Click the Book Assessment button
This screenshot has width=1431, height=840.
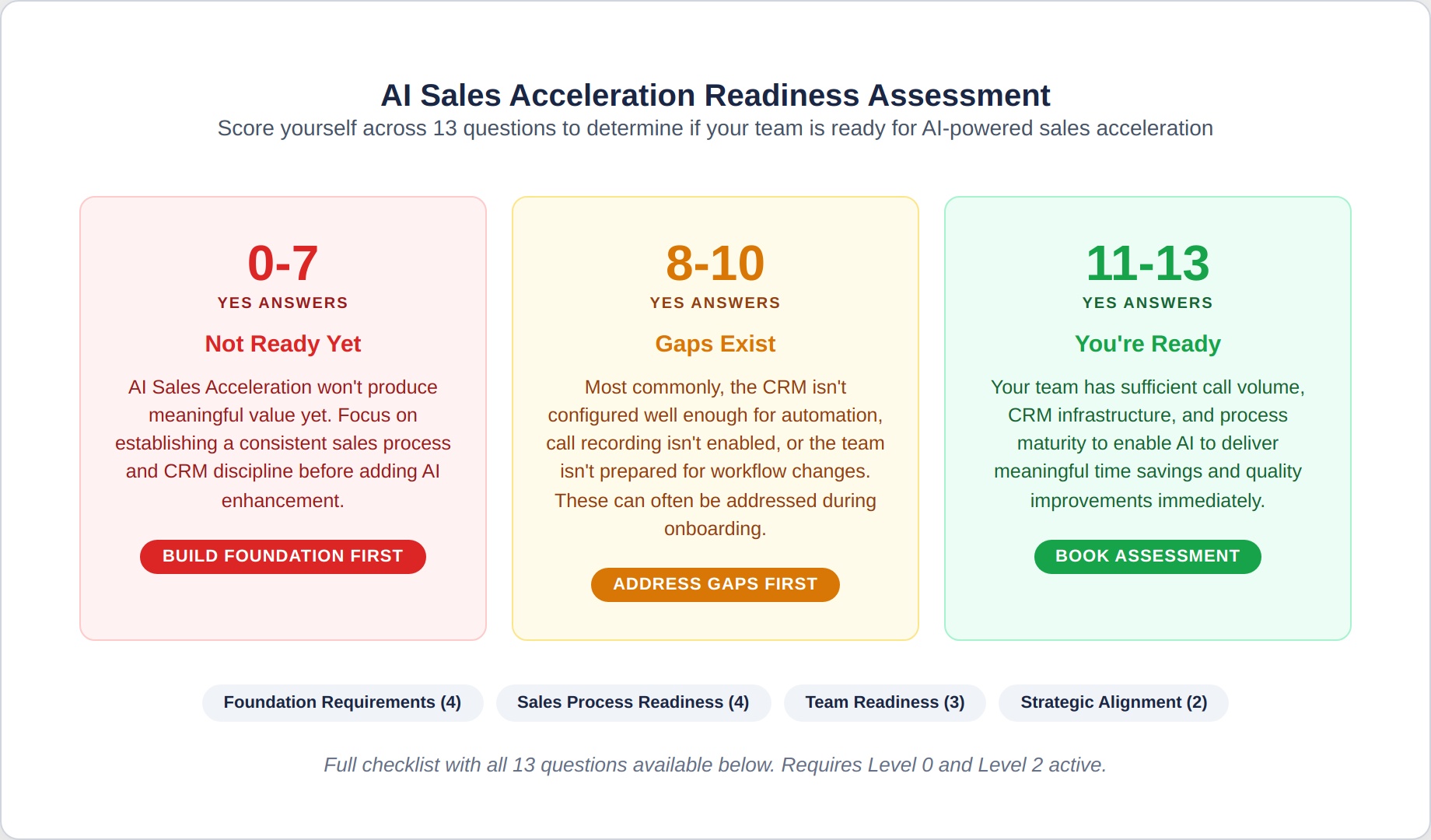(1147, 556)
